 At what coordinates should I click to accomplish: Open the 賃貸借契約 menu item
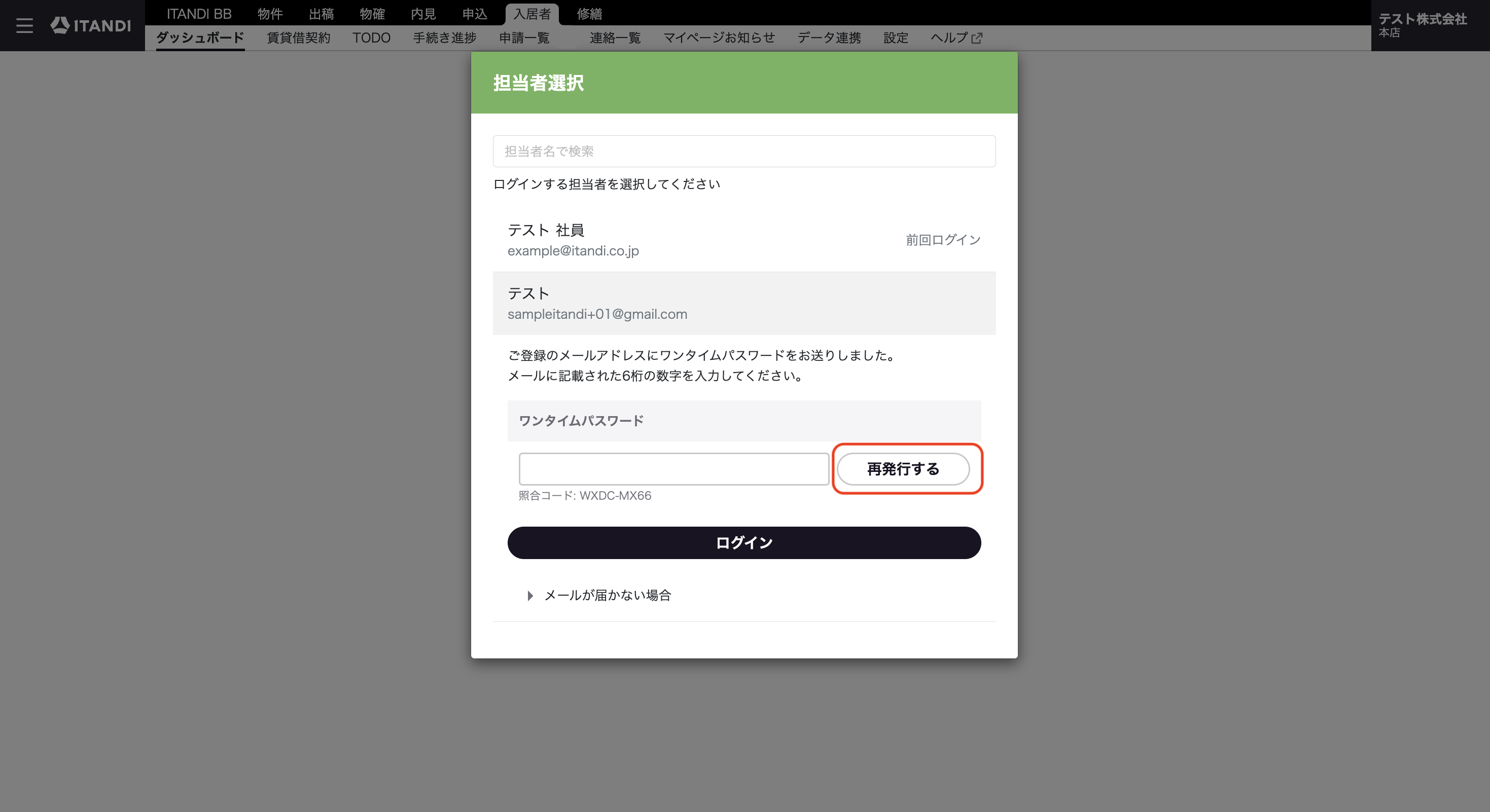click(x=299, y=38)
